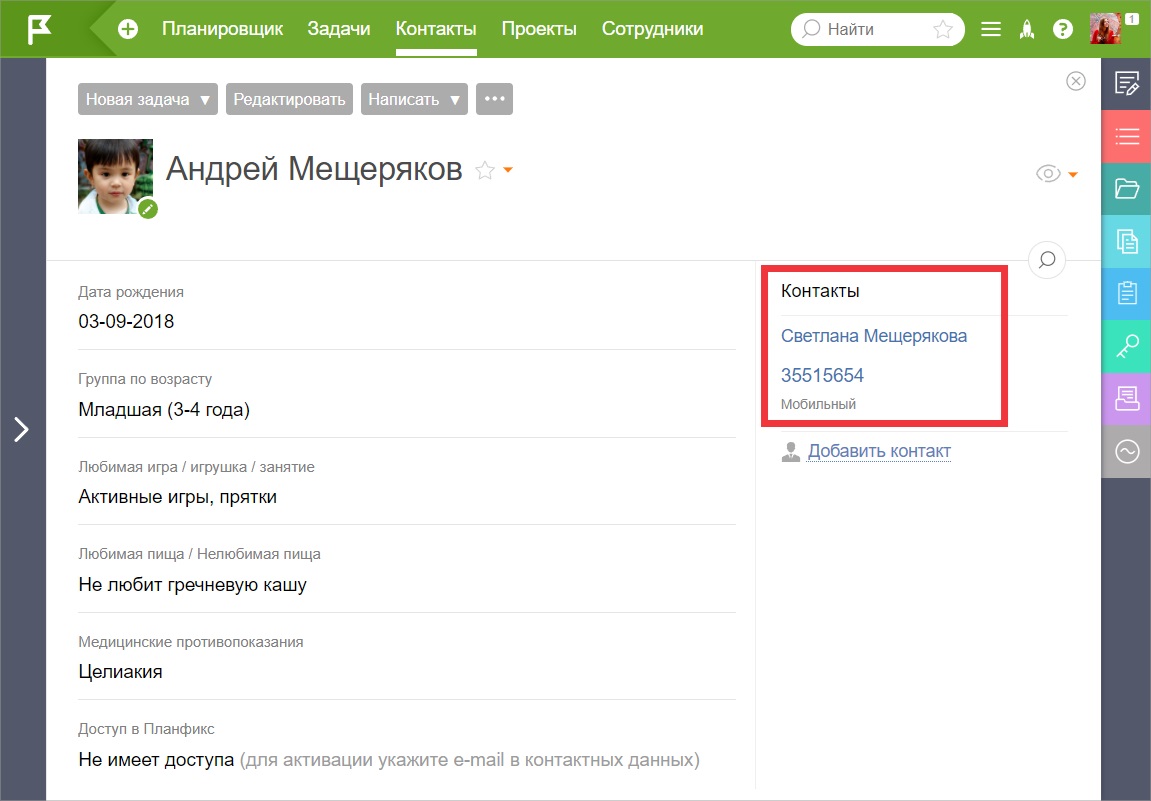Click the green plus create icon
Viewport: 1151px width, 801px height.
(128, 29)
